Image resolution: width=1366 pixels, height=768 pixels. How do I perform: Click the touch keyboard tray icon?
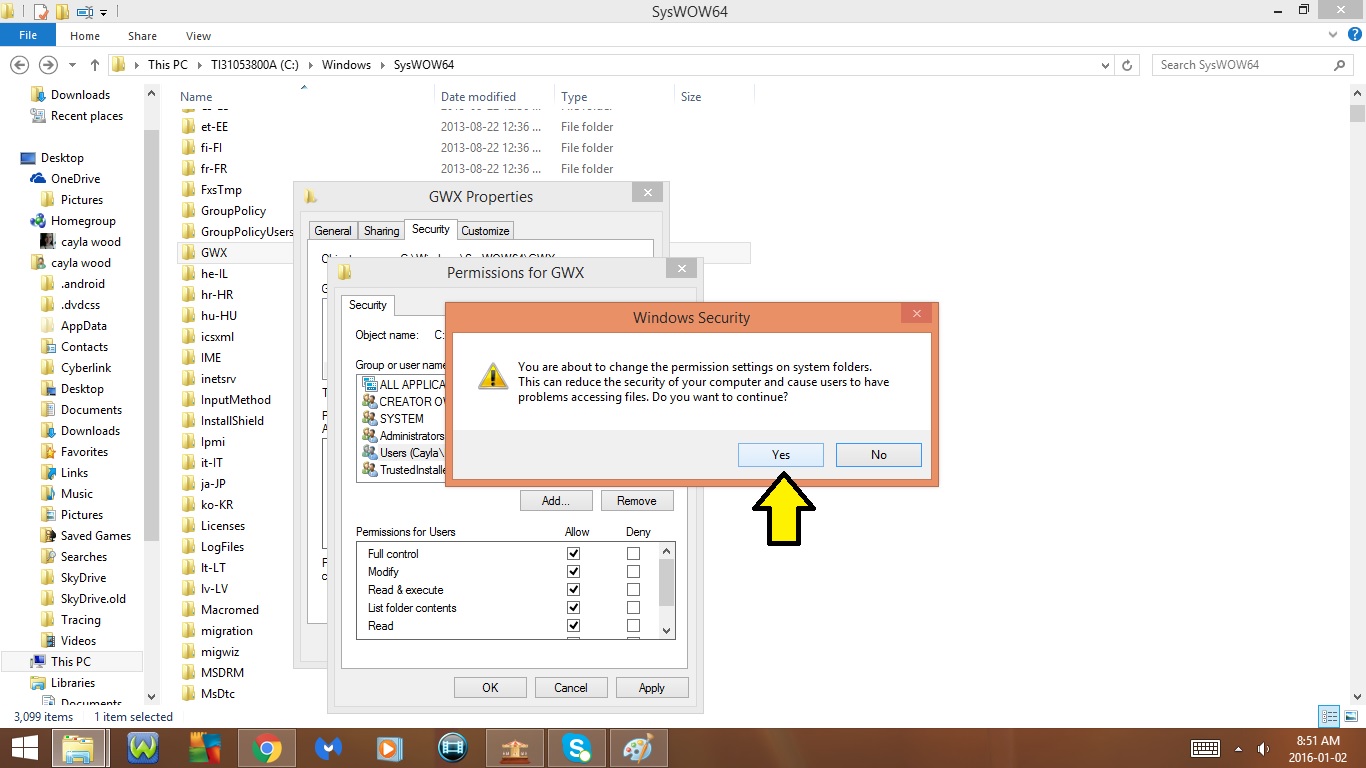point(1205,748)
